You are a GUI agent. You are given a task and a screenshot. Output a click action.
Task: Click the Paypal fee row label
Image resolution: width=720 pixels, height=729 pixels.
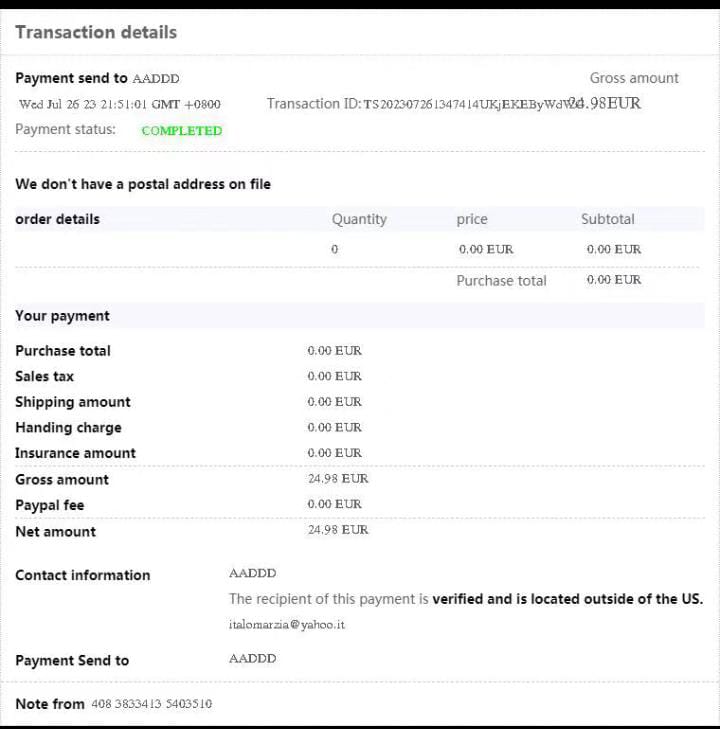tap(50, 505)
